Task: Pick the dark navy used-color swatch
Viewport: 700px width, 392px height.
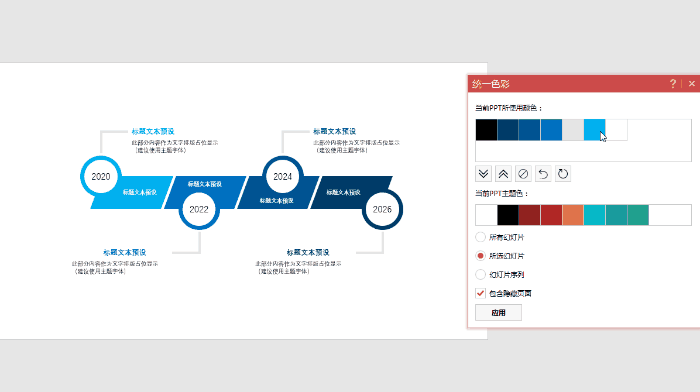Action: (x=508, y=130)
